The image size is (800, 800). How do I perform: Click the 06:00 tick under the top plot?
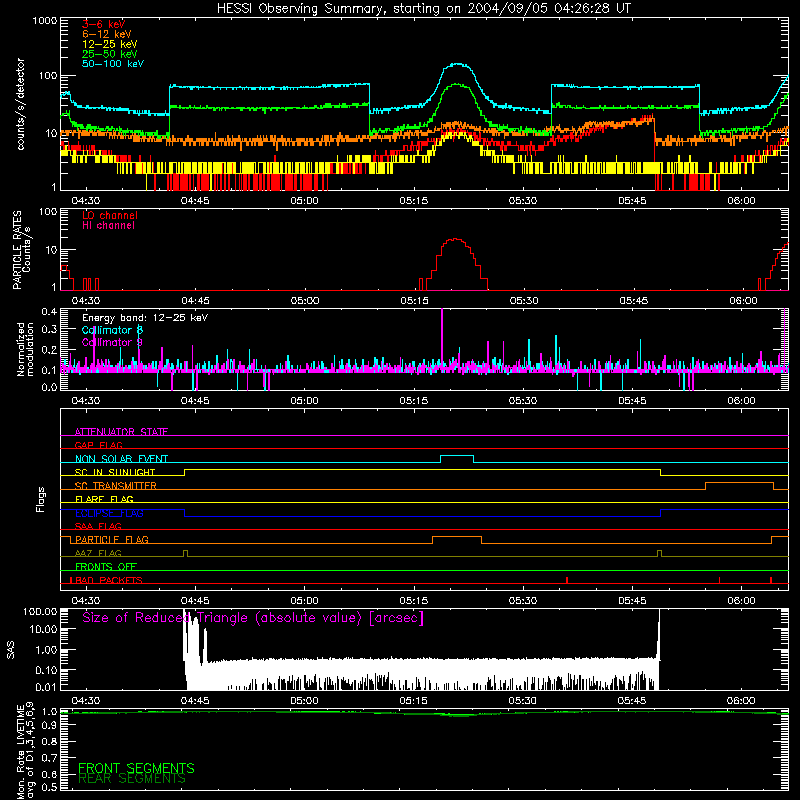click(741, 201)
